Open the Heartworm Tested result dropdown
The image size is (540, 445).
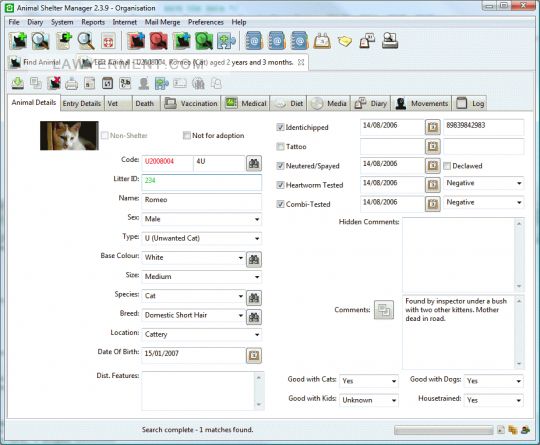pyautogui.click(x=484, y=183)
